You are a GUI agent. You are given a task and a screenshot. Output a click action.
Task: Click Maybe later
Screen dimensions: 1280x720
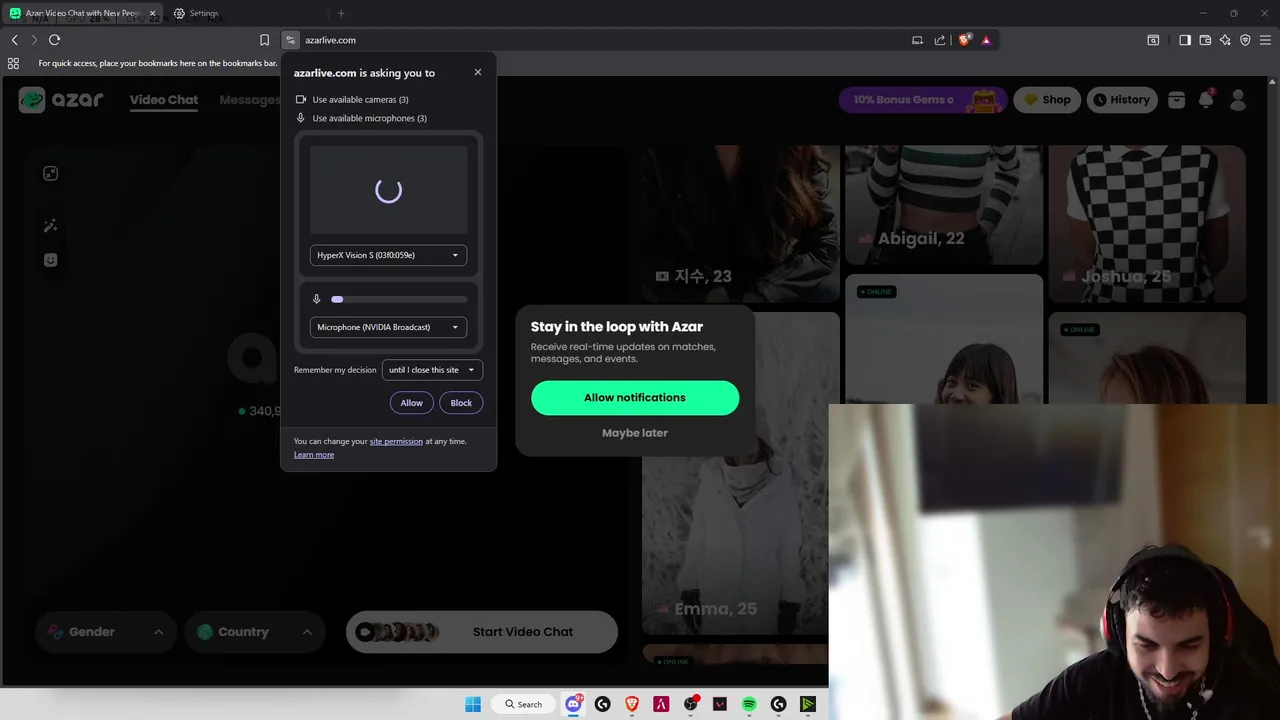(x=635, y=433)
